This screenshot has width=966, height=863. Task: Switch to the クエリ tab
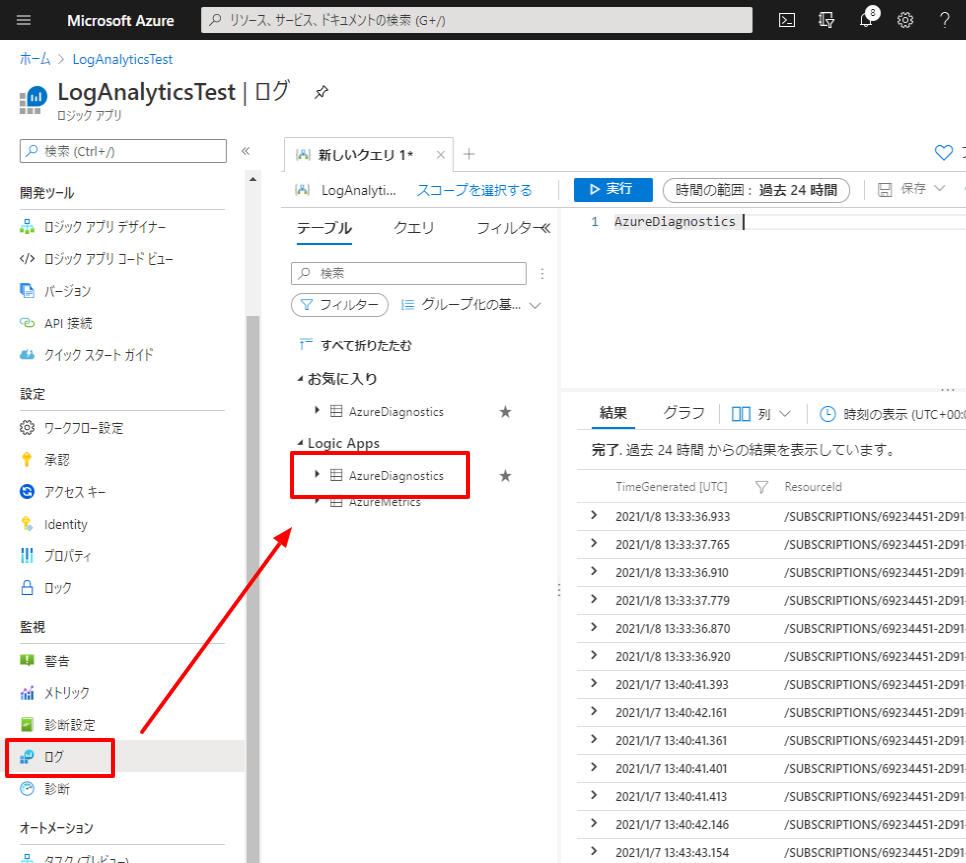[x=413, y=228]
